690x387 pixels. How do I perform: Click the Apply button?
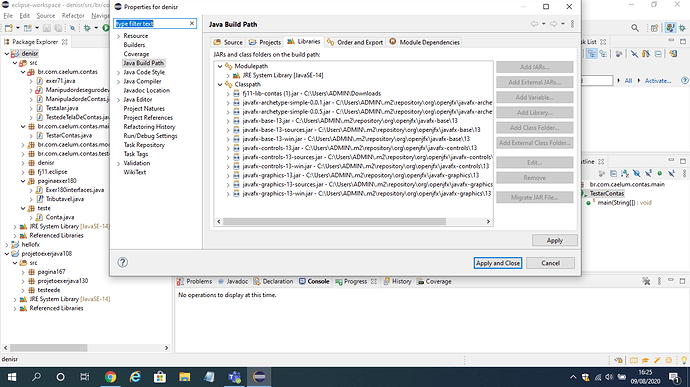coord(554,240)
